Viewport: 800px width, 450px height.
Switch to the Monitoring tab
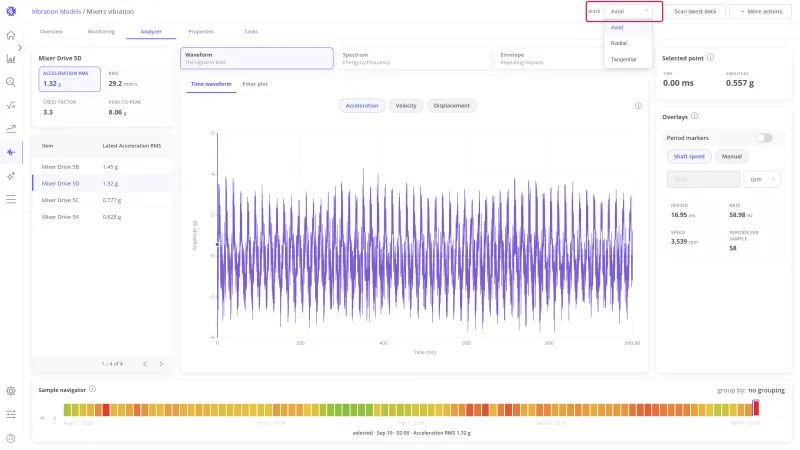[x=101, y=32]
